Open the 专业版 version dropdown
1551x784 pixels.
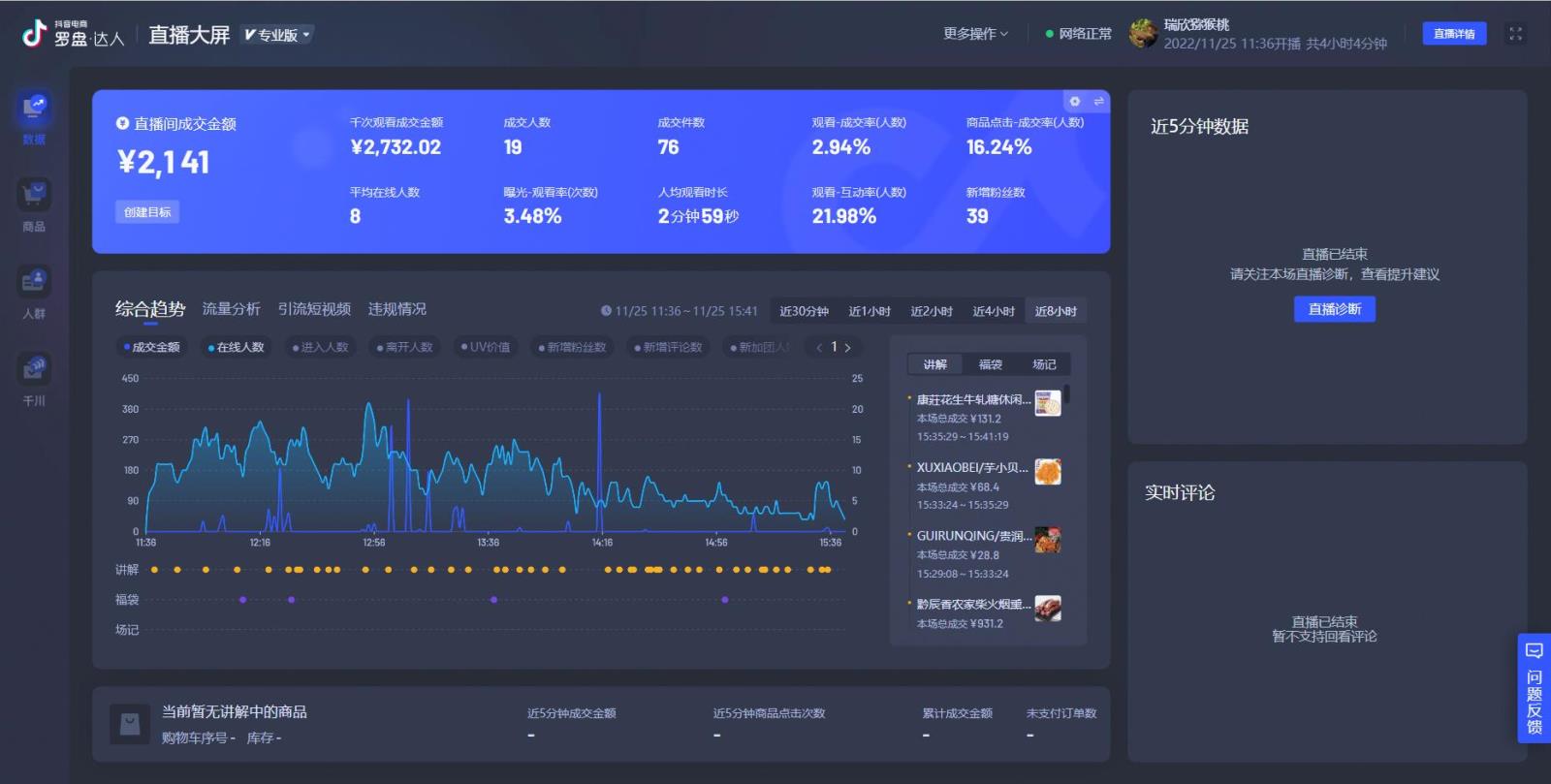(x=277, y=35)
